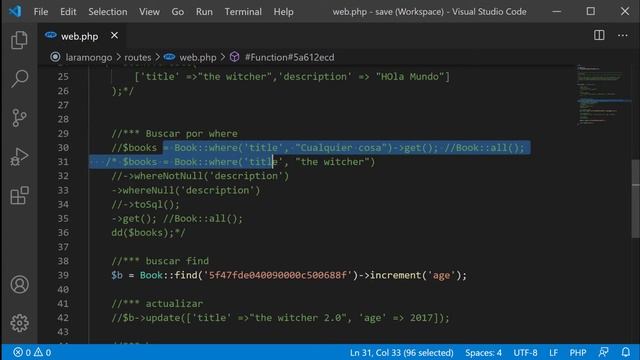This screenshot has height=360, width=640.
Task: Open the Go menu
Action: pos(177,11)
